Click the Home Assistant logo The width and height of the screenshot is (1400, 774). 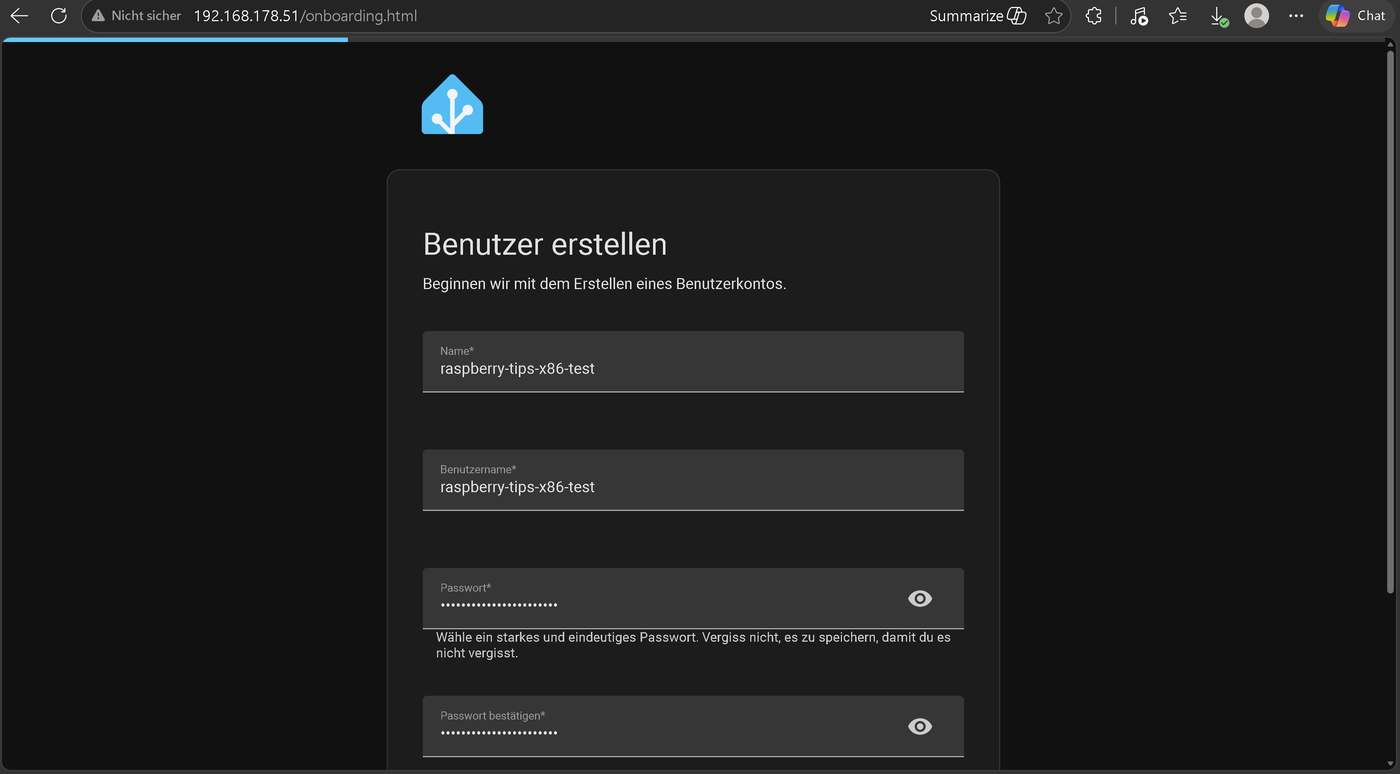(x=452, y=104)
